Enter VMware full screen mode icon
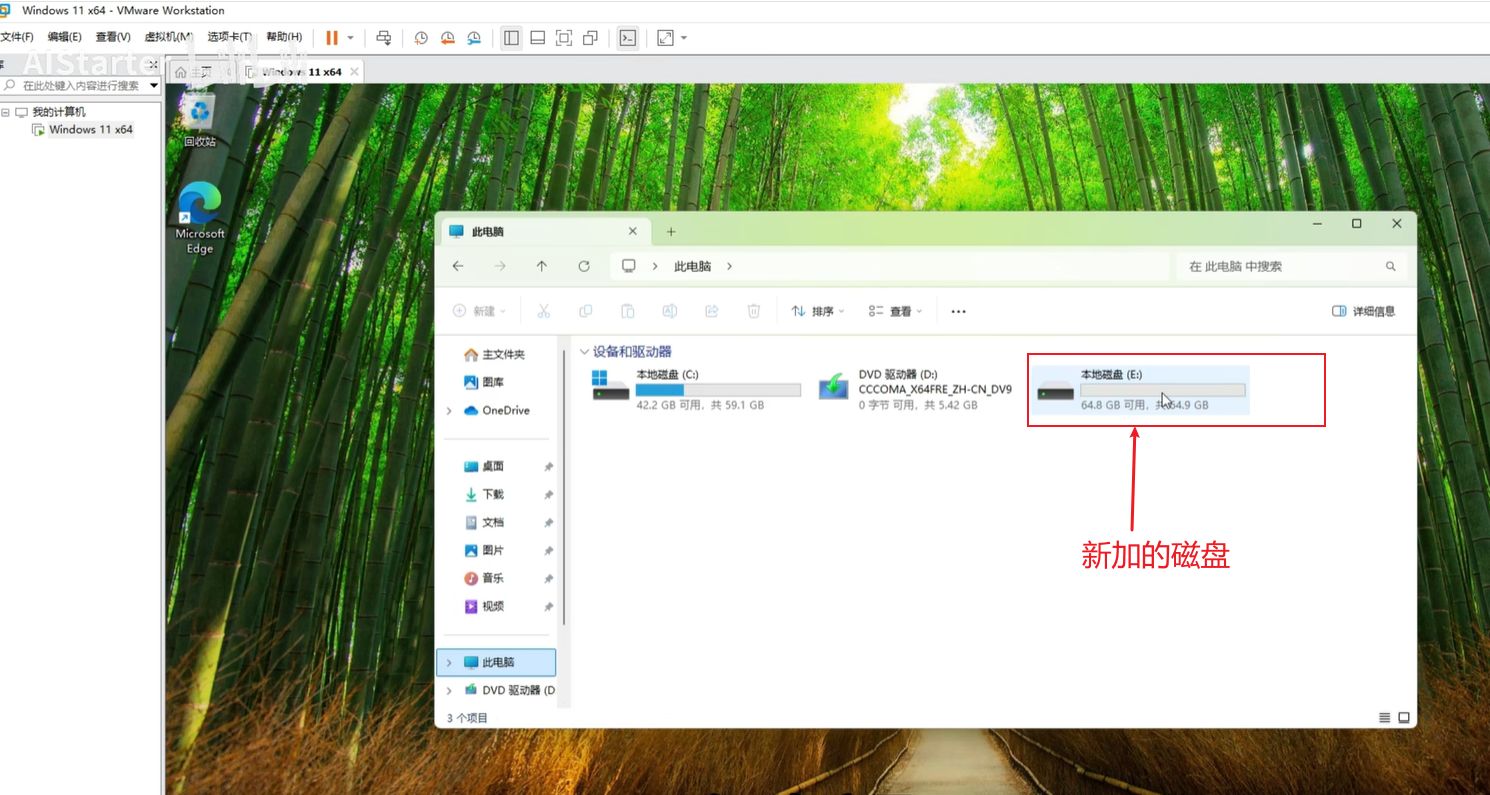 click(564, 38)
